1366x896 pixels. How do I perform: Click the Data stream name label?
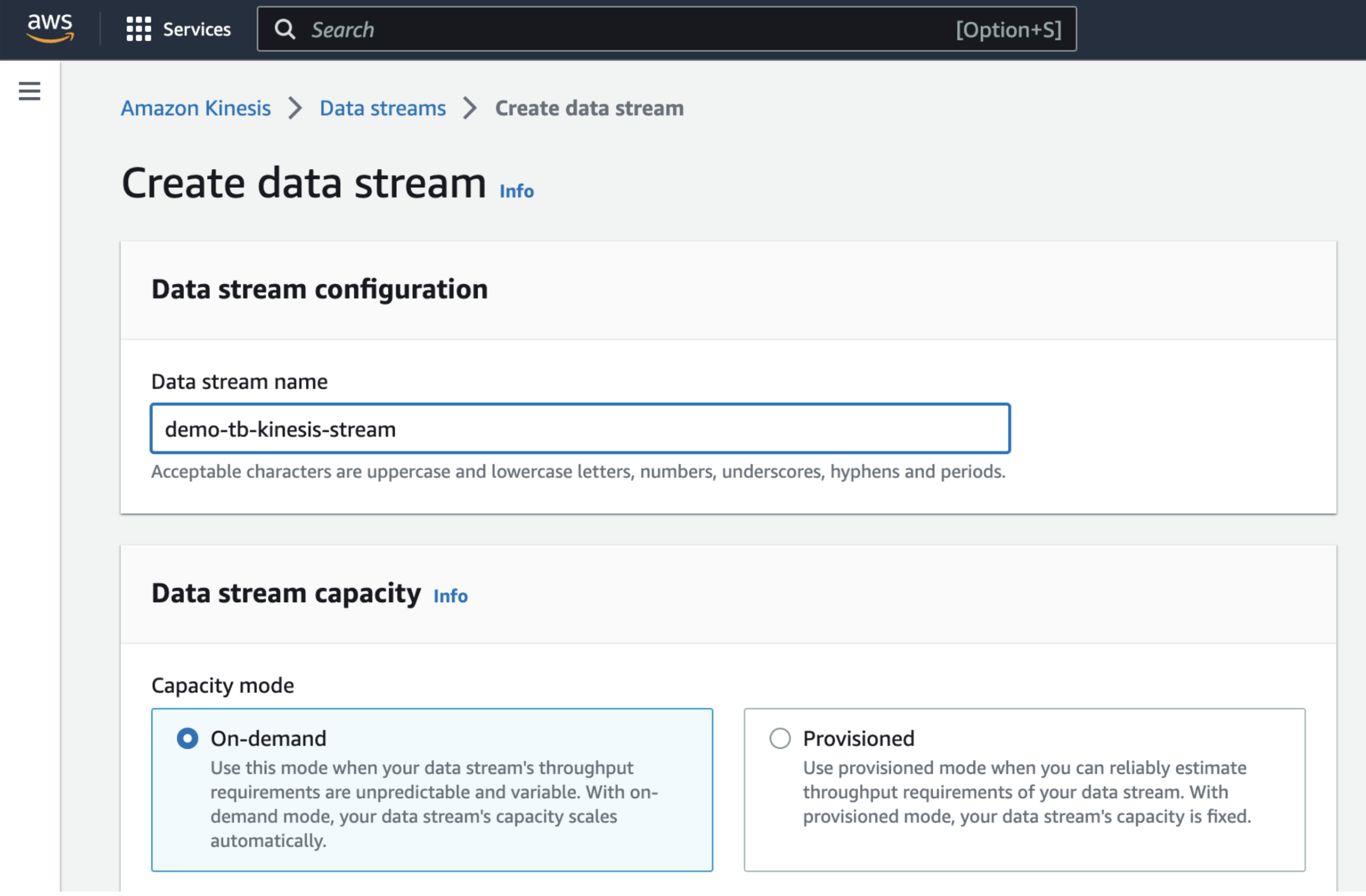239,382
